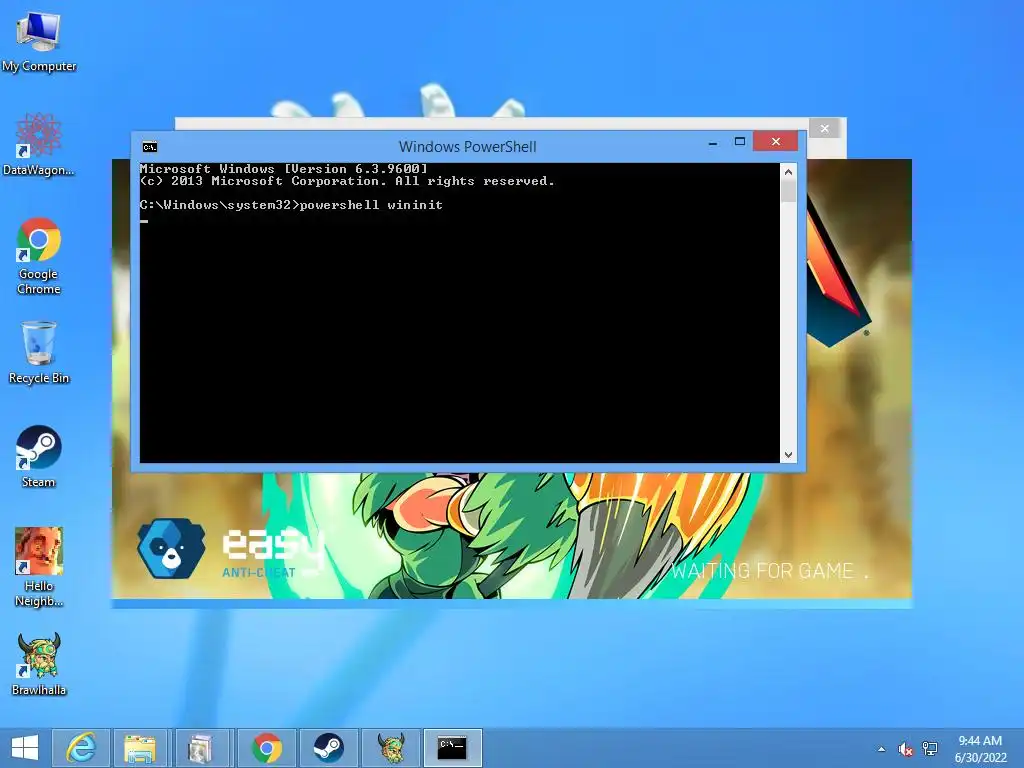Open File Explorer from the taskbar

coord(140,748)
